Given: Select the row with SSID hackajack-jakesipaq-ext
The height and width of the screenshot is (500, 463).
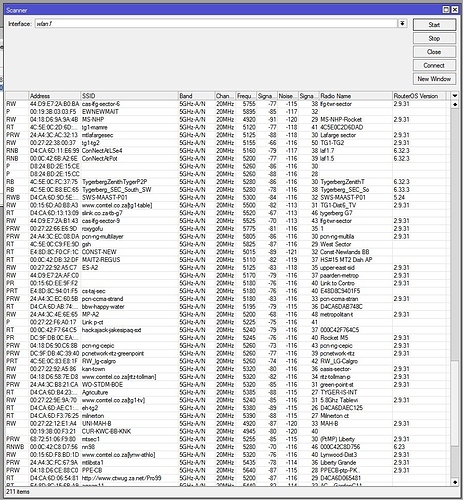Looking at the screenshot, I should (227, 330).
